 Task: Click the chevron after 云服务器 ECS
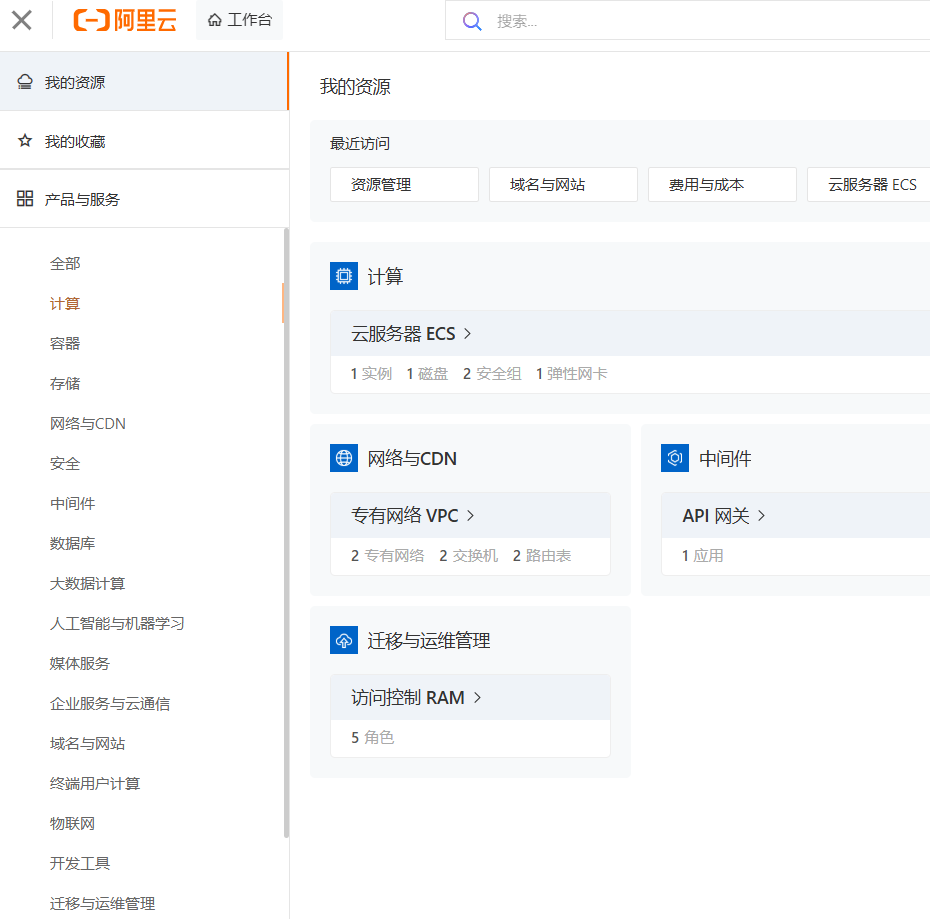tap(467, 334)
